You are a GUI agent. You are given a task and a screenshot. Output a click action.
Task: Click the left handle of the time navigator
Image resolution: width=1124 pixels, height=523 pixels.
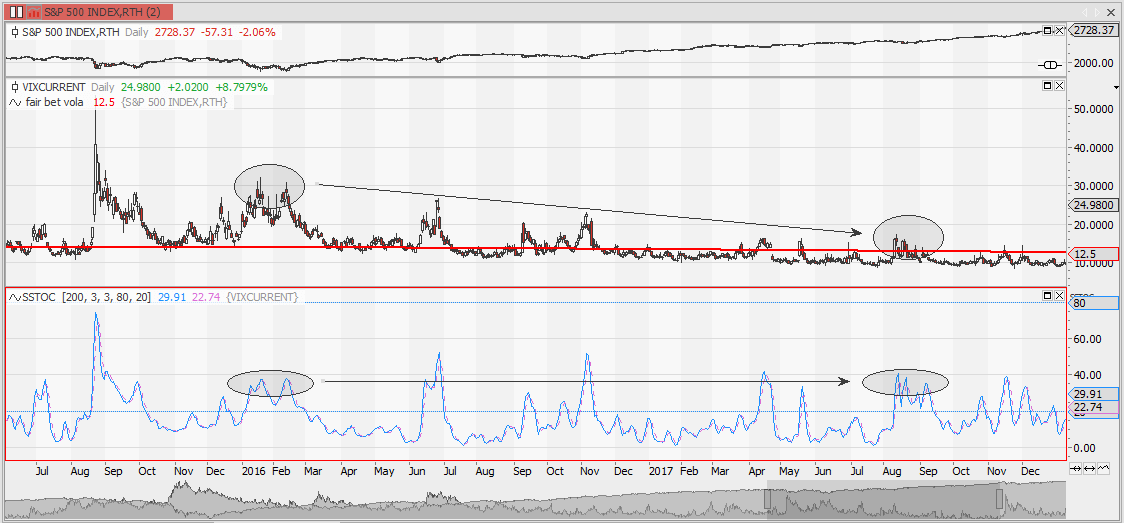point(769,497)
